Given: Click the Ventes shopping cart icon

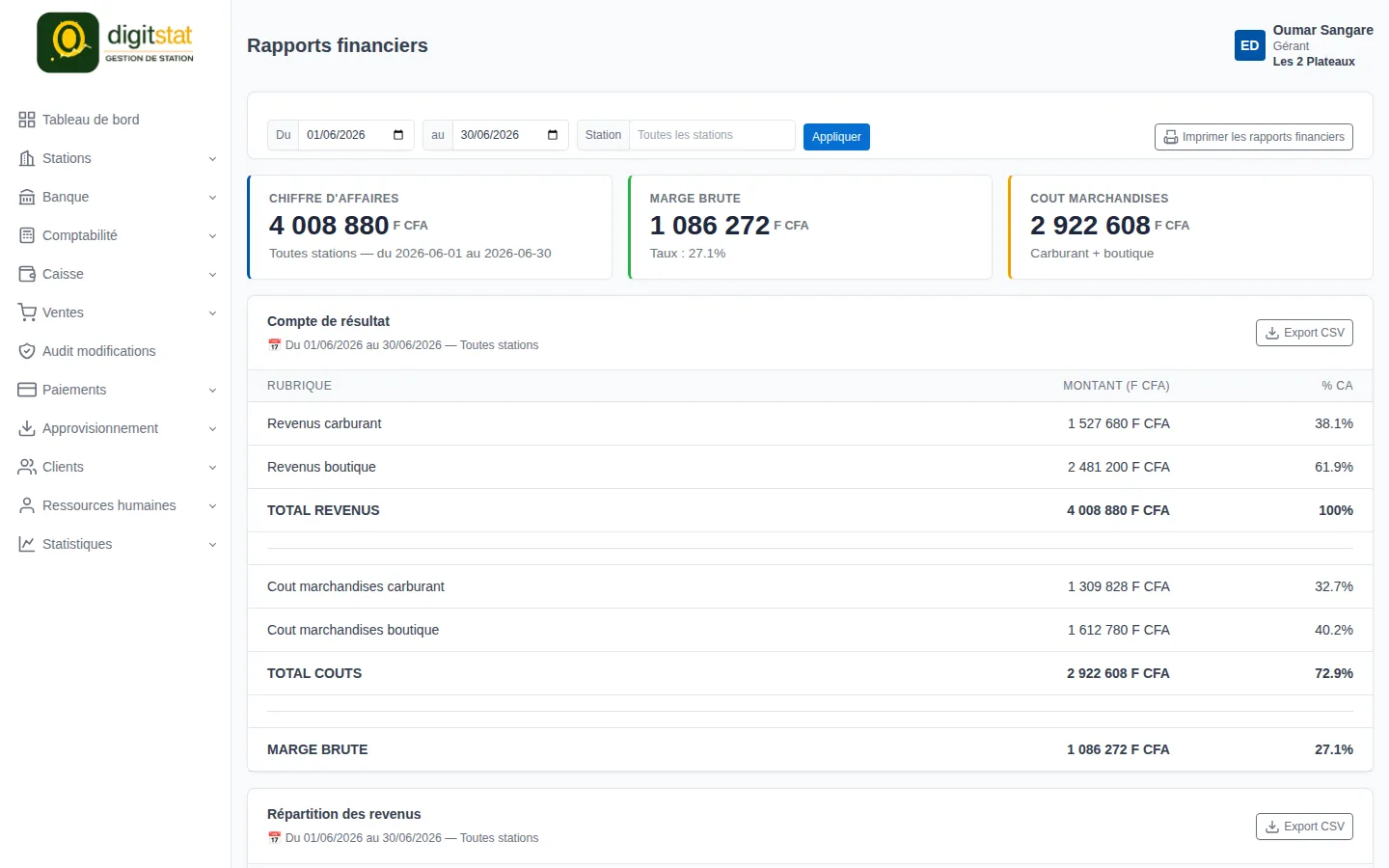Looking at the screenshot, I should (x=27, y=312).
